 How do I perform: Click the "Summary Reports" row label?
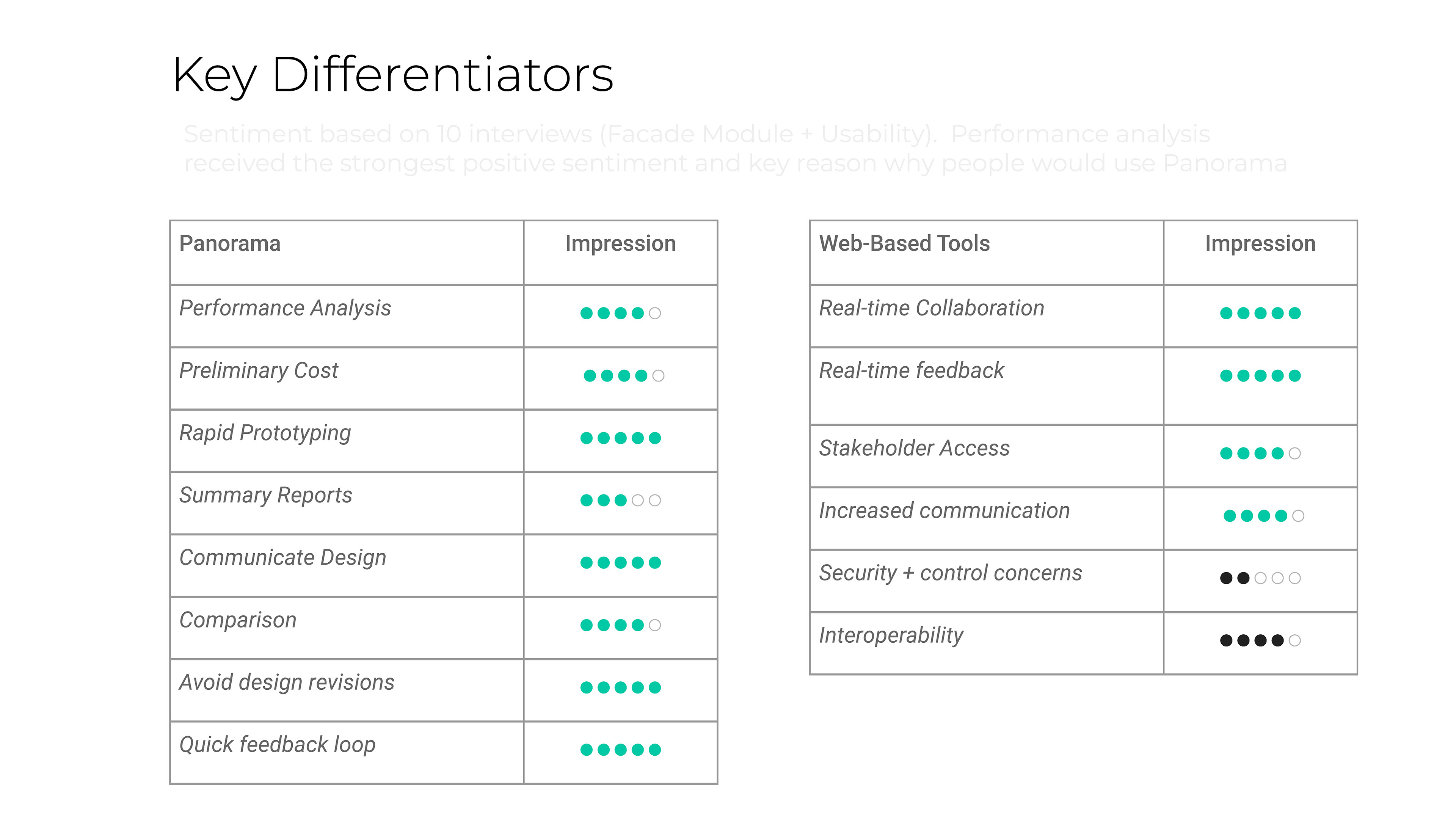[x=266, y=495]
